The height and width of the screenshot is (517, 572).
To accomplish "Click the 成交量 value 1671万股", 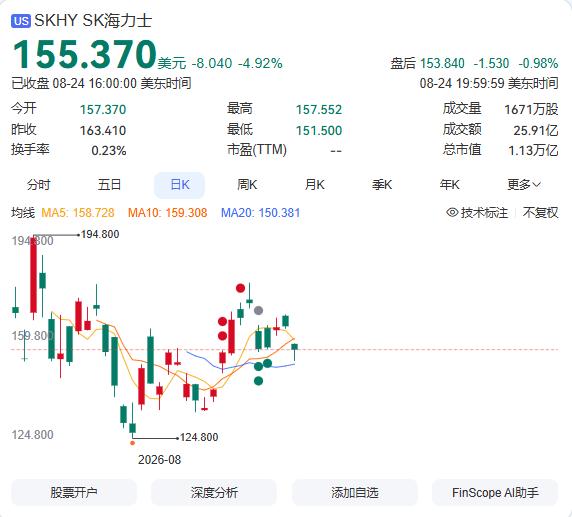I will point(531,109).
